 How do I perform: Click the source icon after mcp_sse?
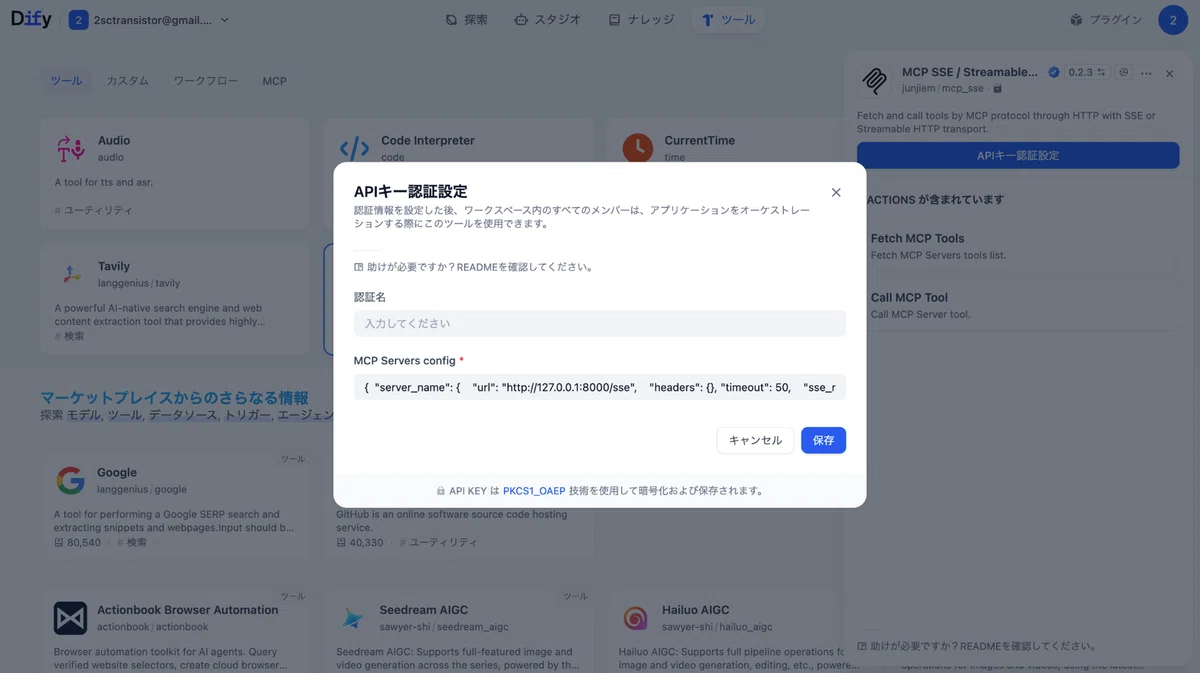click(997, 88)
